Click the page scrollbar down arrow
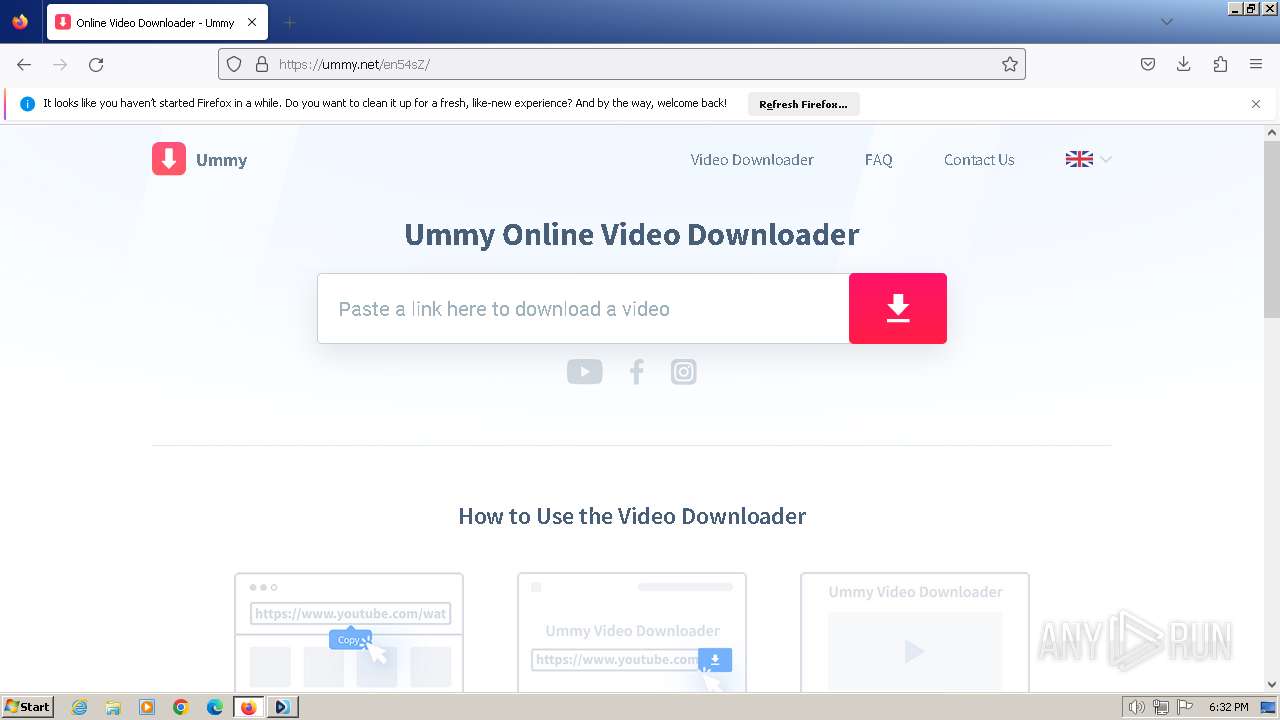The image size is (1280, 720). coord(1272,684)
